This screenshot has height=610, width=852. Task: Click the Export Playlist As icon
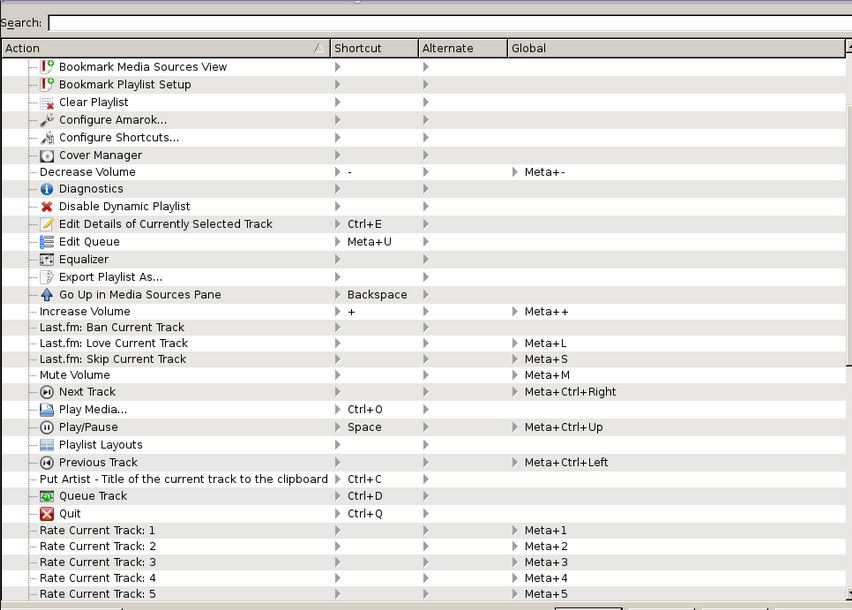(47, 277)
